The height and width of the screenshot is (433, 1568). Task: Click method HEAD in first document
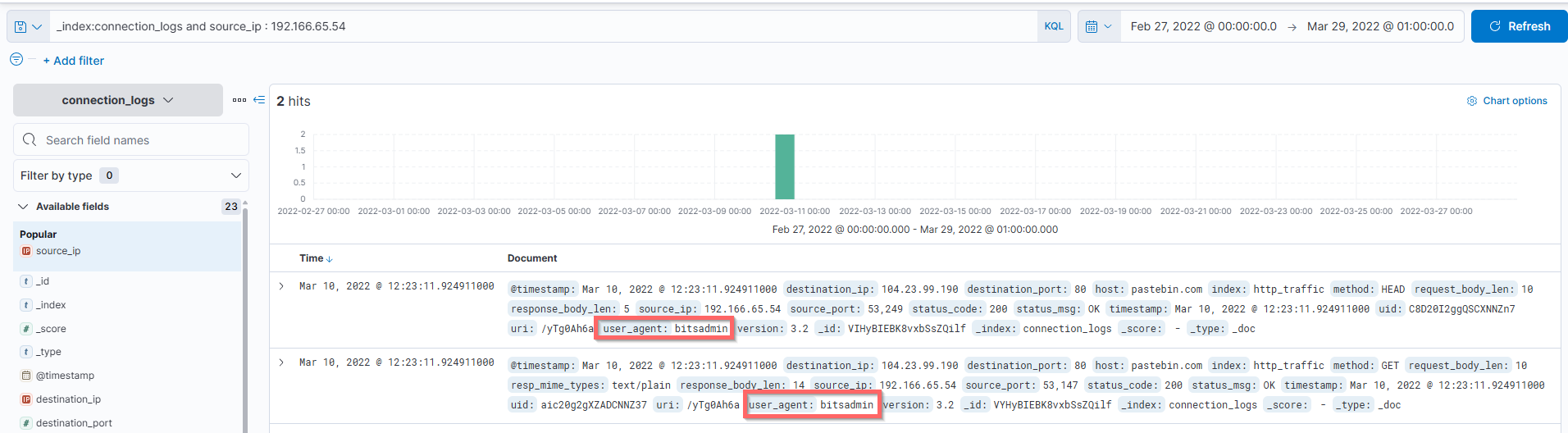point(1369,289)
